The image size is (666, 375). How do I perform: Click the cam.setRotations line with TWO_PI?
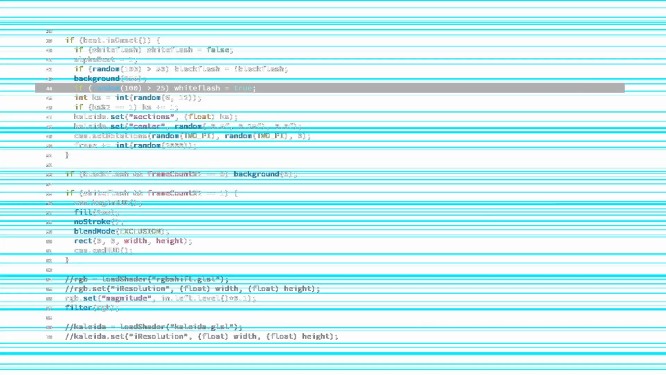point(192,136)
